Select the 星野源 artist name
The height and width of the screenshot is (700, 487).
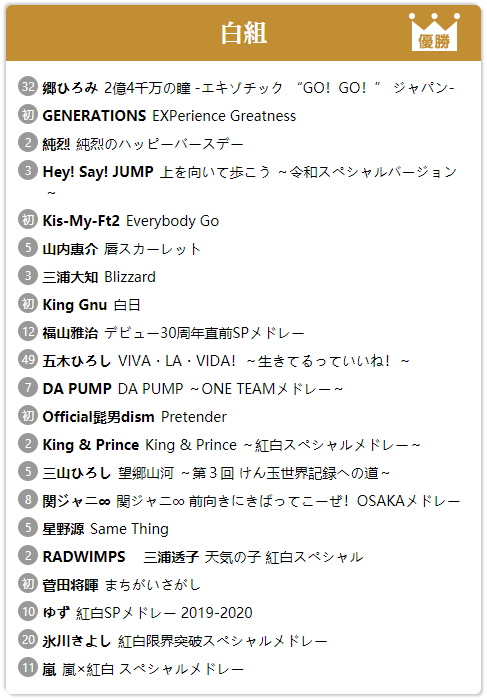63,529
